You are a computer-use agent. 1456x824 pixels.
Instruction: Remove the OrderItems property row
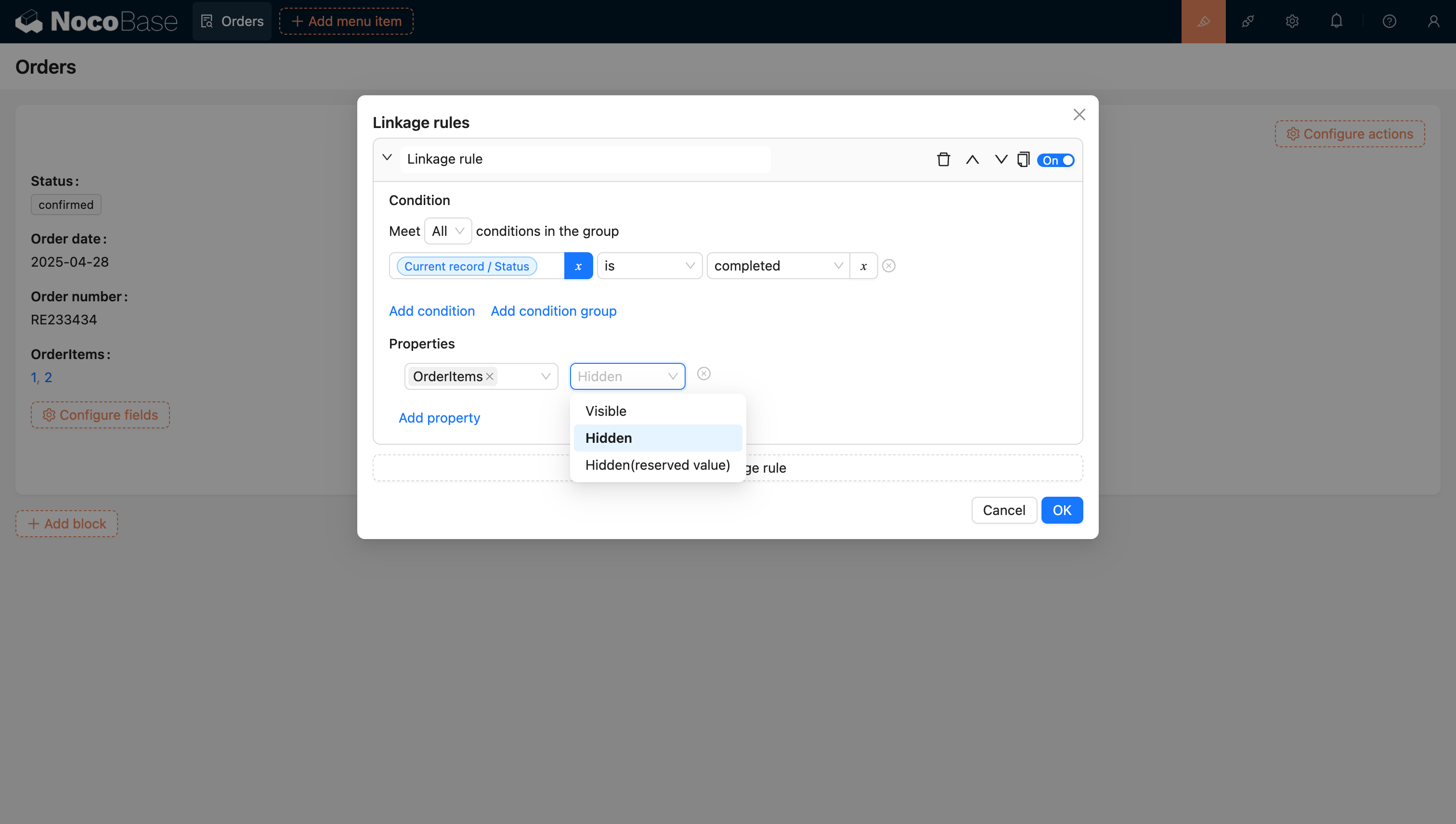(x=703, y=373)
